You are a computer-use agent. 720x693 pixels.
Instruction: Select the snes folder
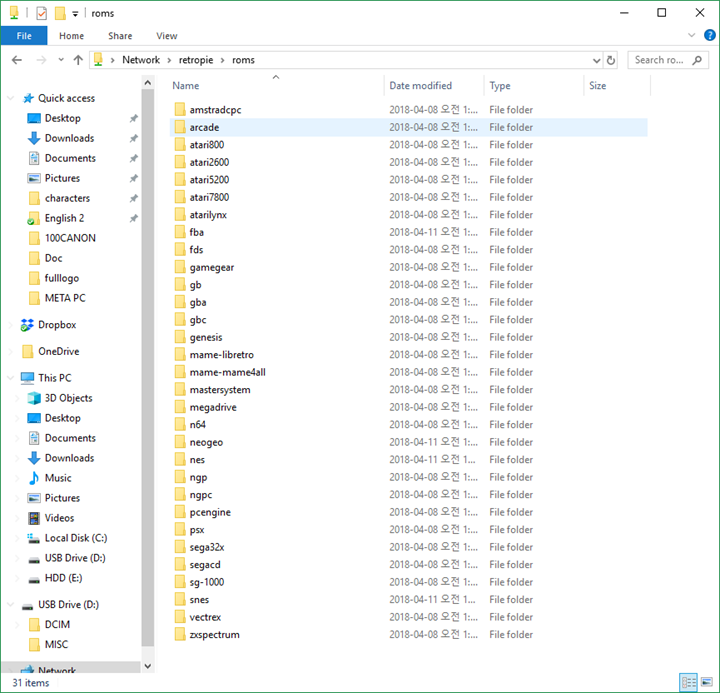(199, 600)
